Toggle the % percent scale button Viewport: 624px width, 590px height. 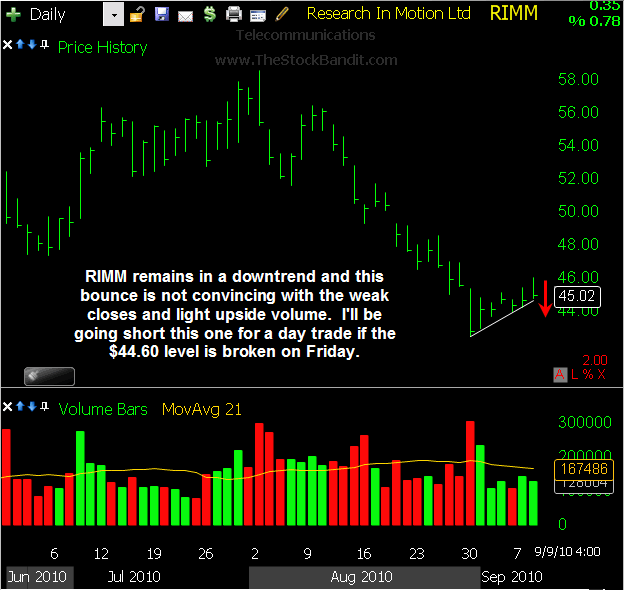tap(588, 375)
